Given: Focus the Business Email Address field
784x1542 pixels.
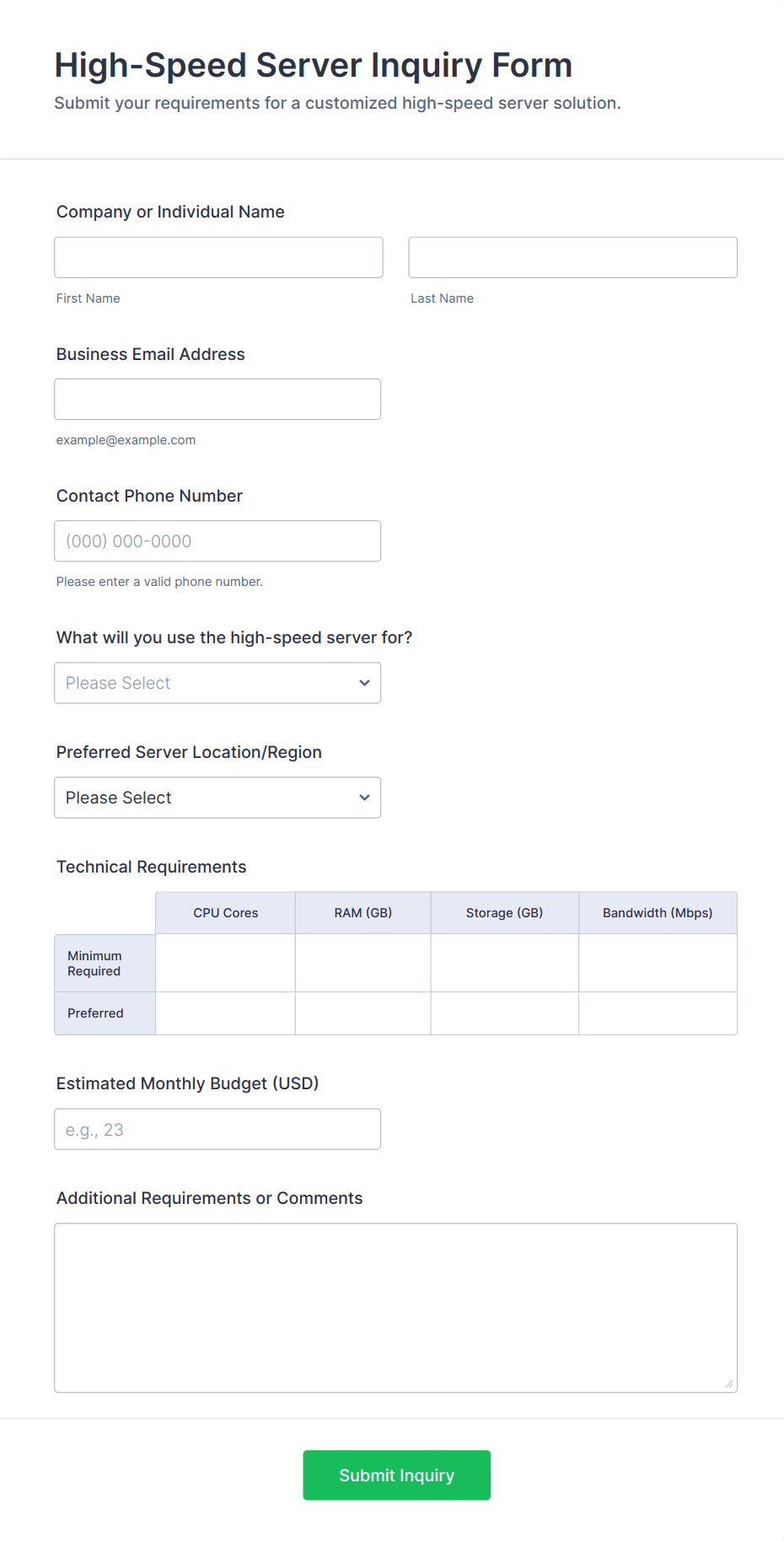Looking at the screenshot, I should (217, 399).
